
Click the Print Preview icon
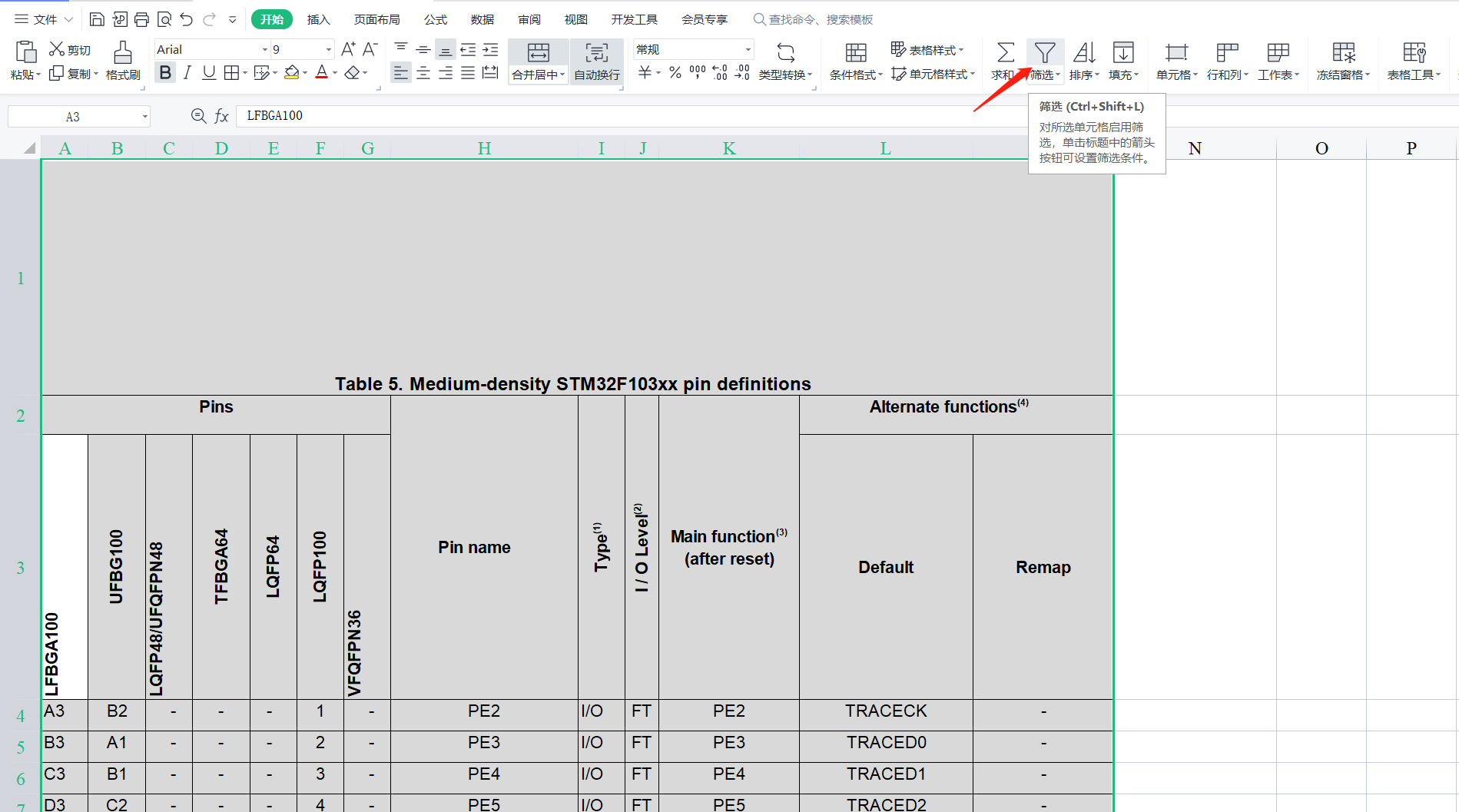point(164,19)
